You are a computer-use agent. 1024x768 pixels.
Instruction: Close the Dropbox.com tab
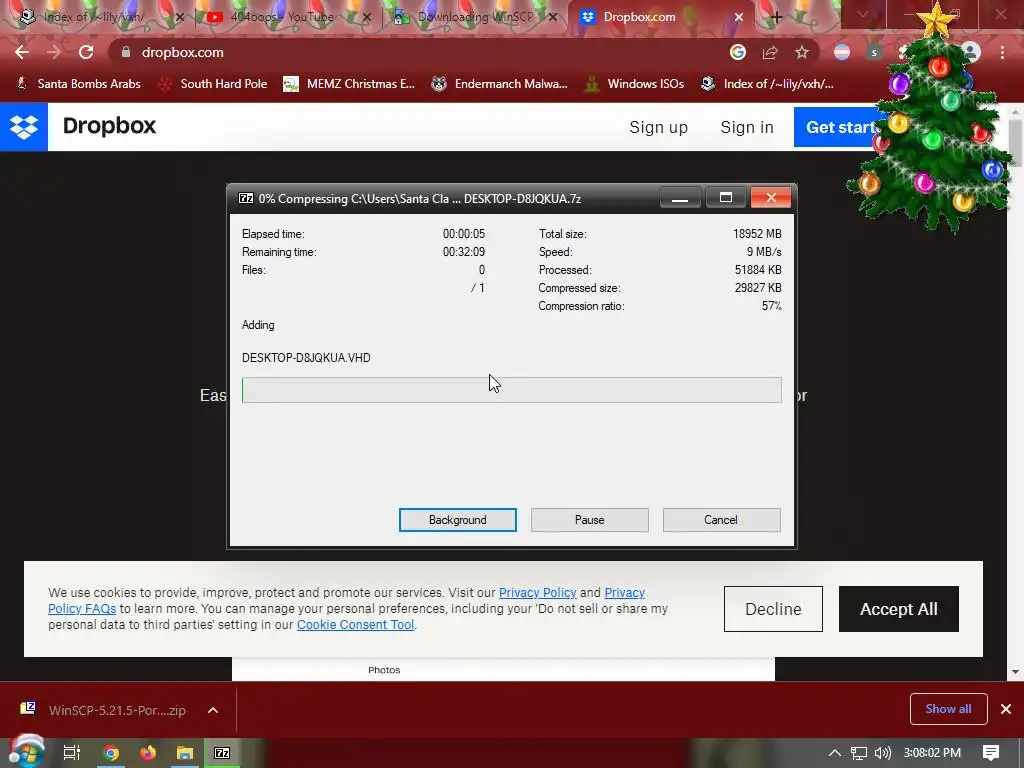(739, 18)
